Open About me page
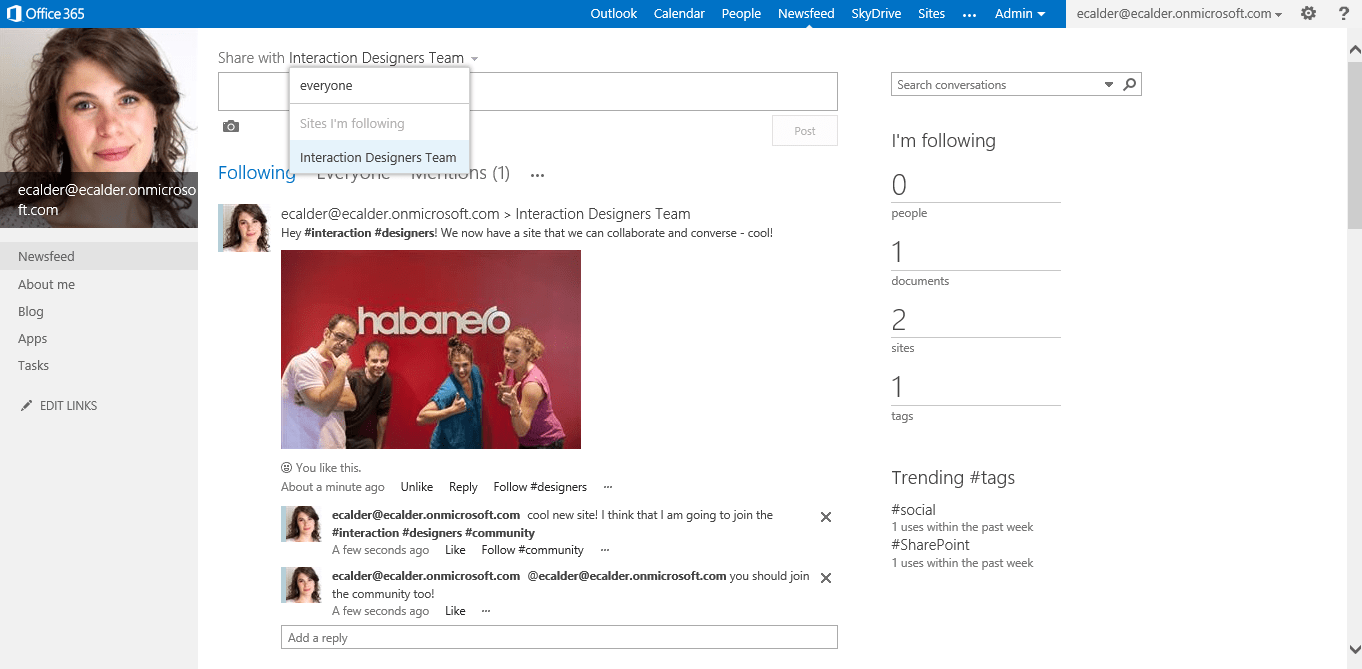This screenshot has height=669, width=1362. 47,285
